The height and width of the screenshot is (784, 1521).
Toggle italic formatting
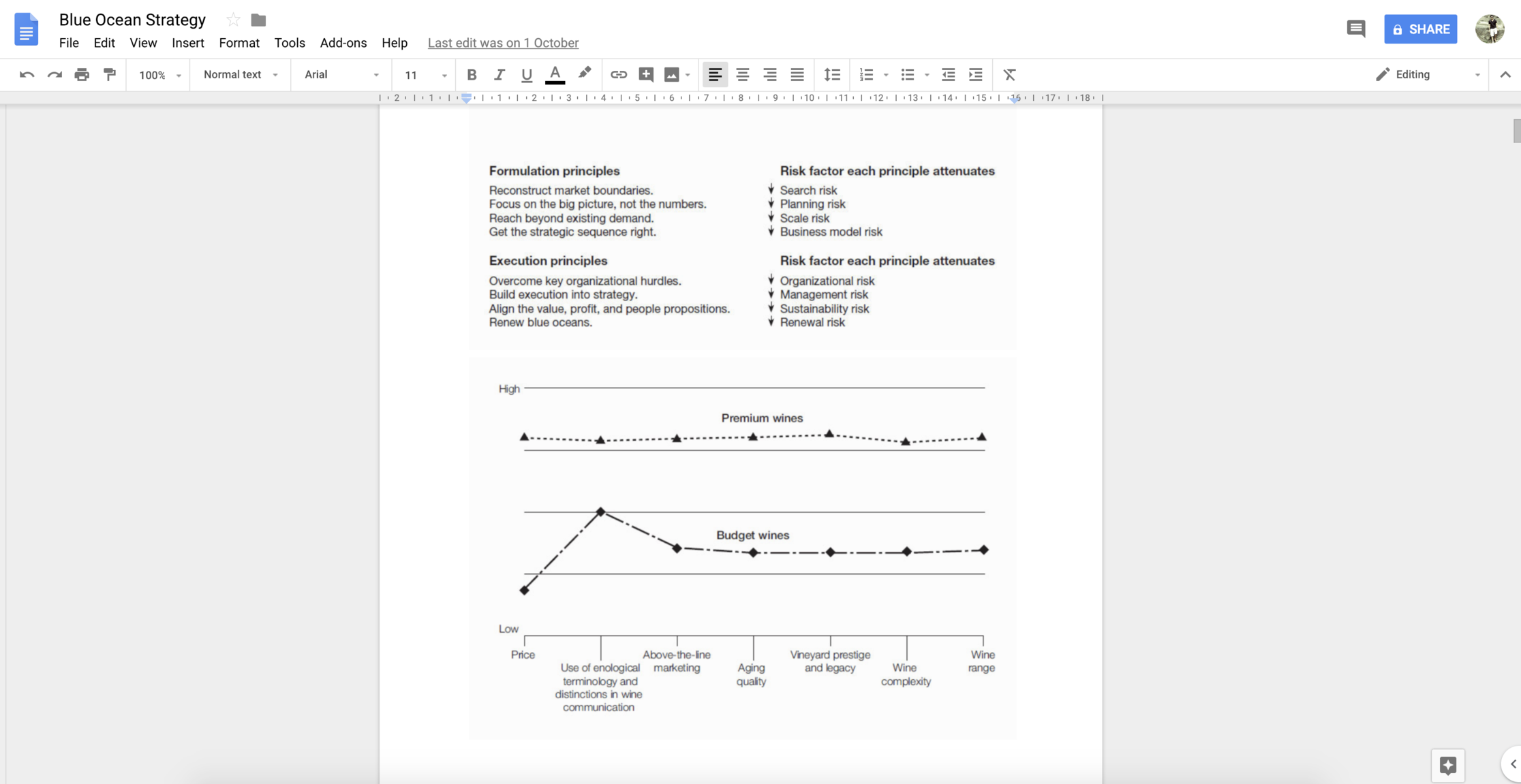[499, 75]
